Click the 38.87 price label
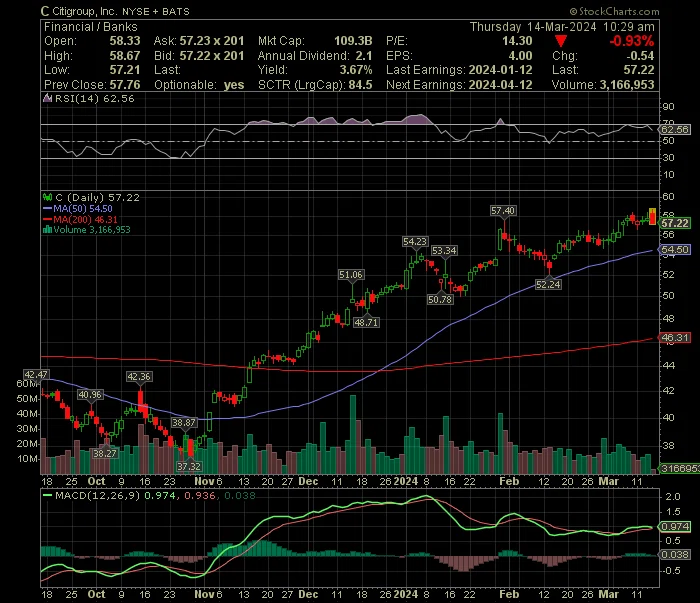The width and height of the screenshot is (700, 603). click(x=184, y=423)
